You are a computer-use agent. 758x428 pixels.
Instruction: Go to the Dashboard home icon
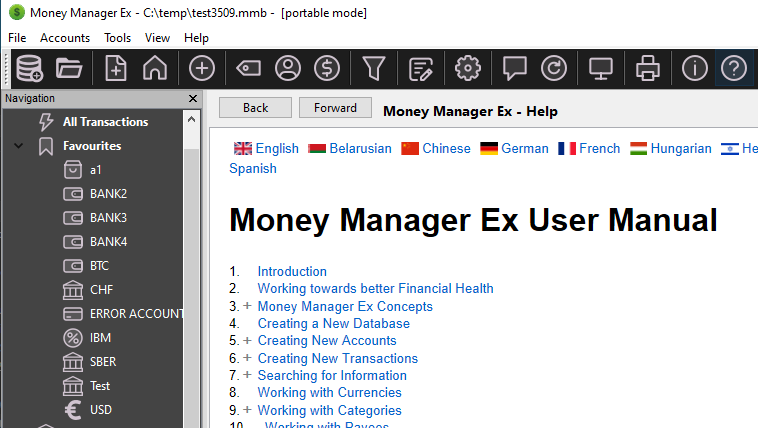(155, 68)
